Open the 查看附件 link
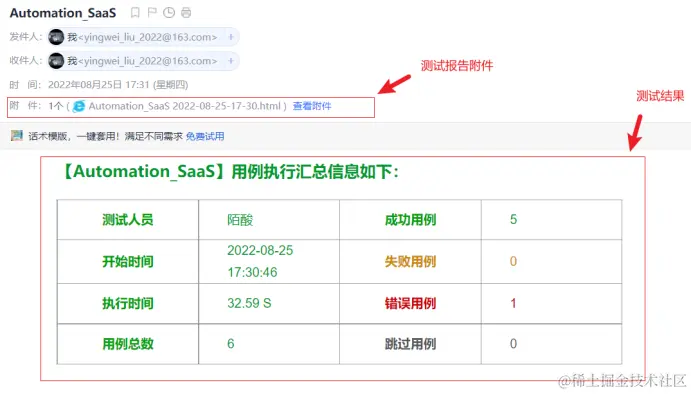 pyautogui.click(x=312, y=106)
